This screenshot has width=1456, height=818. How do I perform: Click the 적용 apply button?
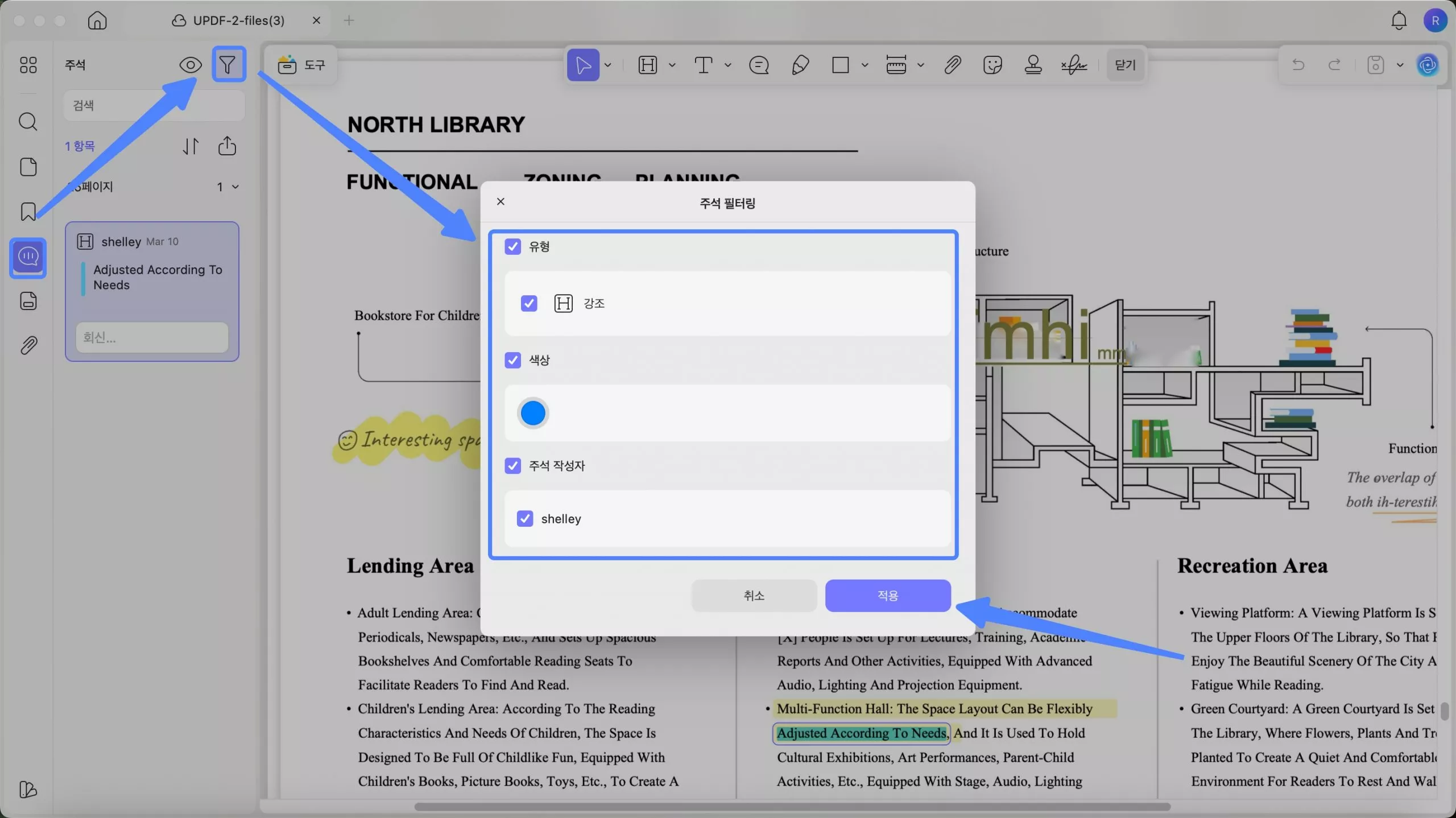(x=887, y=596)
